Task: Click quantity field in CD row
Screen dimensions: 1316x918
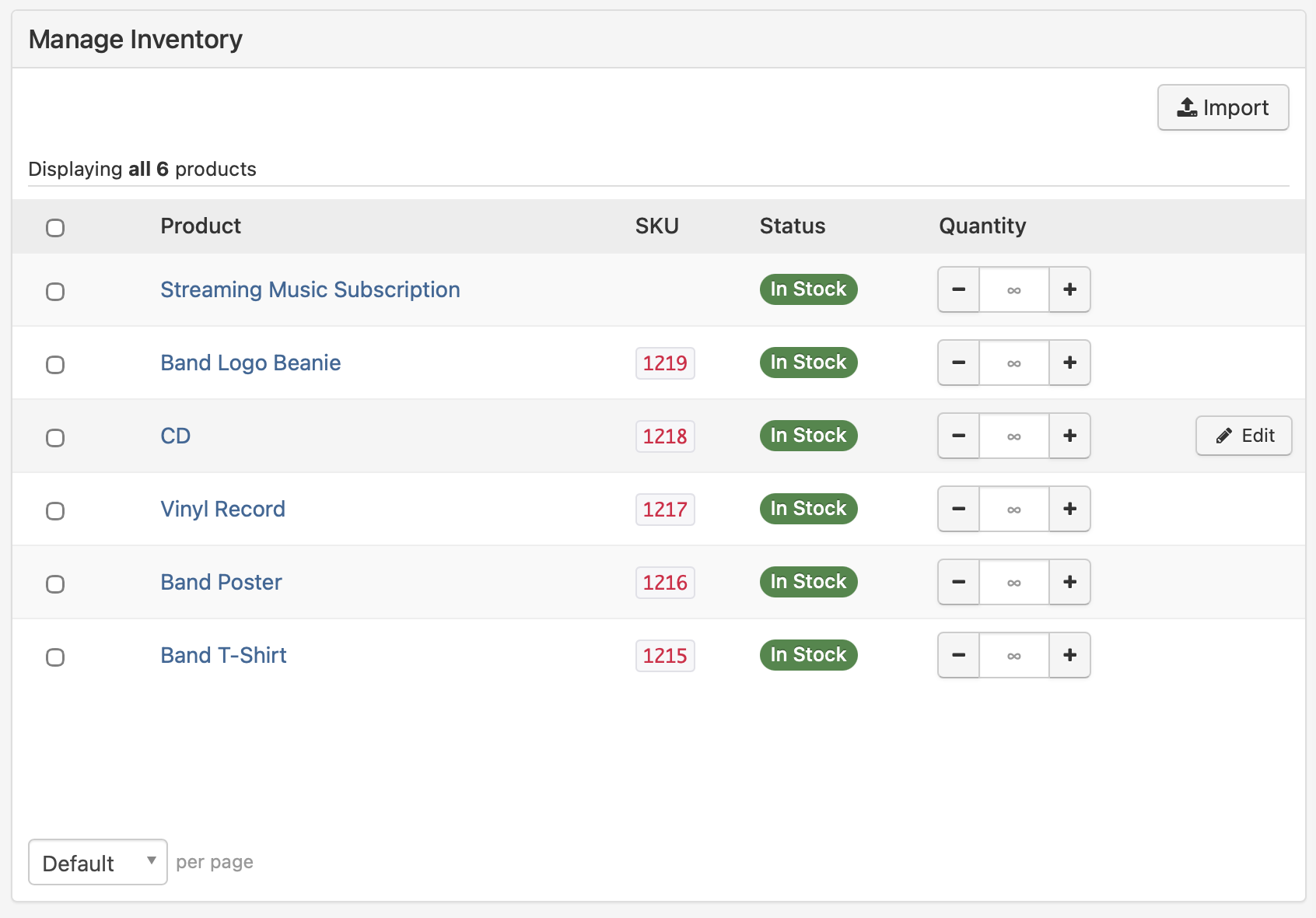Action: 1014,436
